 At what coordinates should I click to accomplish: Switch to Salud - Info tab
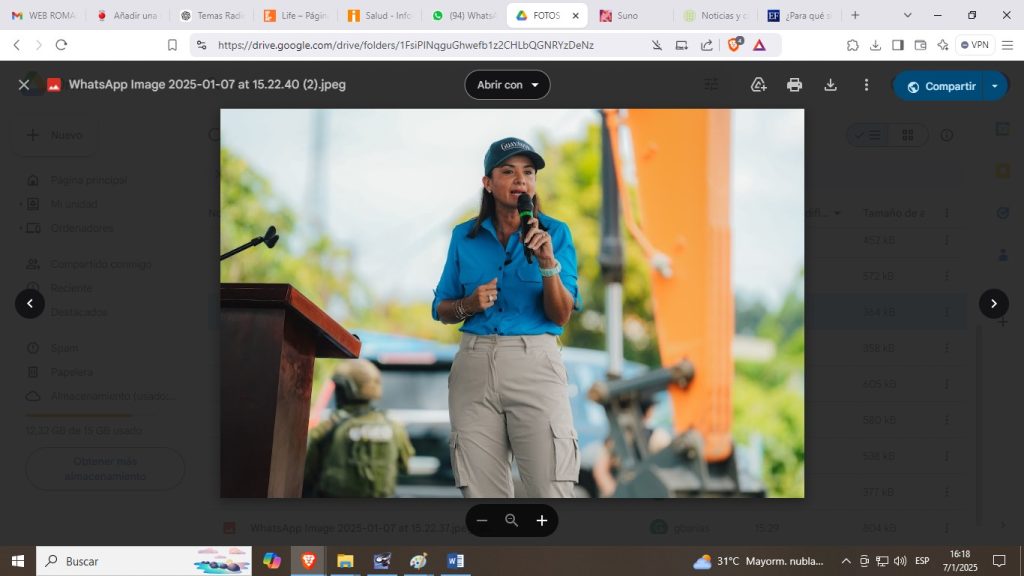click(x=379, y=15)
